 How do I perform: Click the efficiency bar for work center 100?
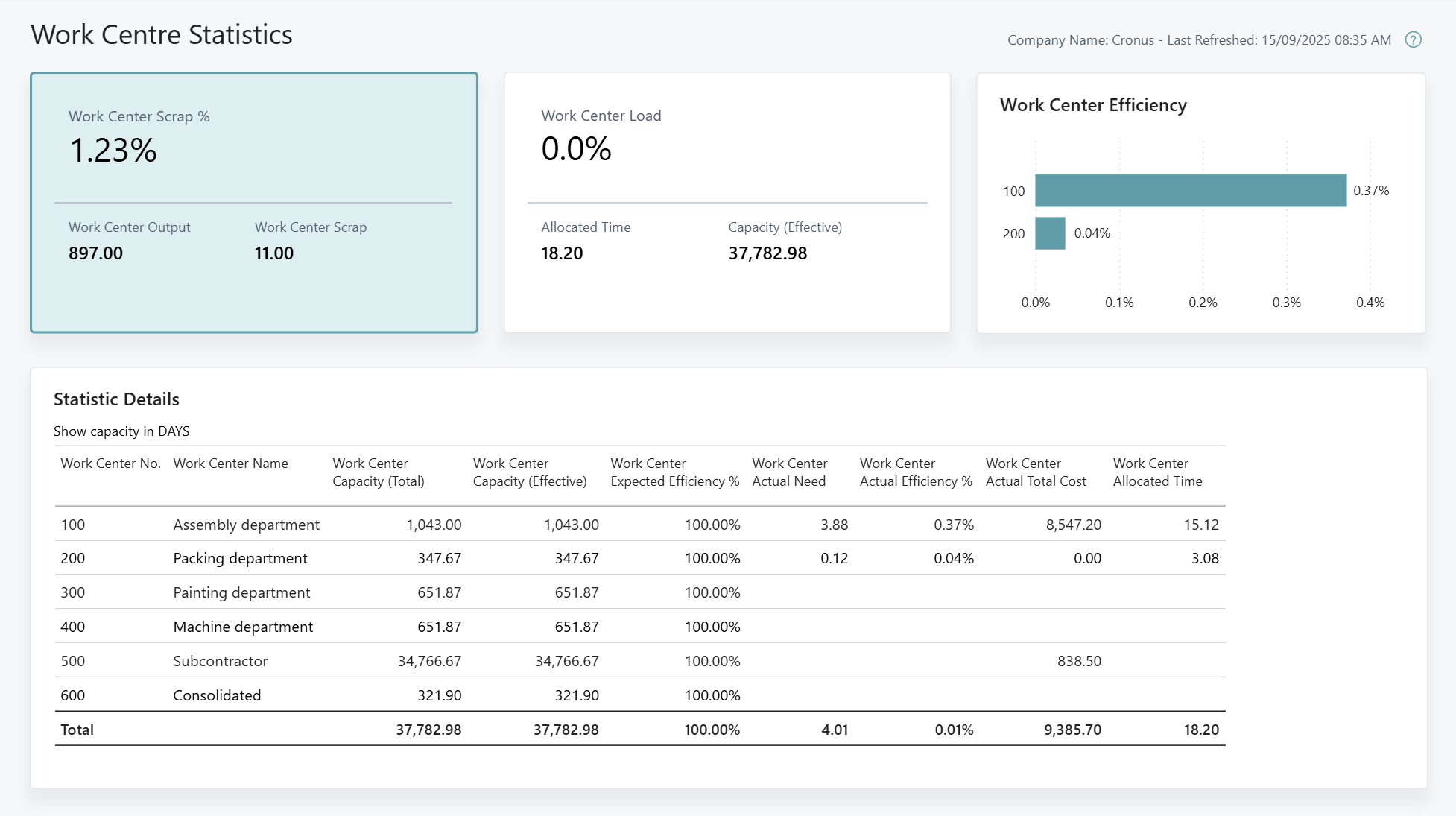(x=1190, y=191)
